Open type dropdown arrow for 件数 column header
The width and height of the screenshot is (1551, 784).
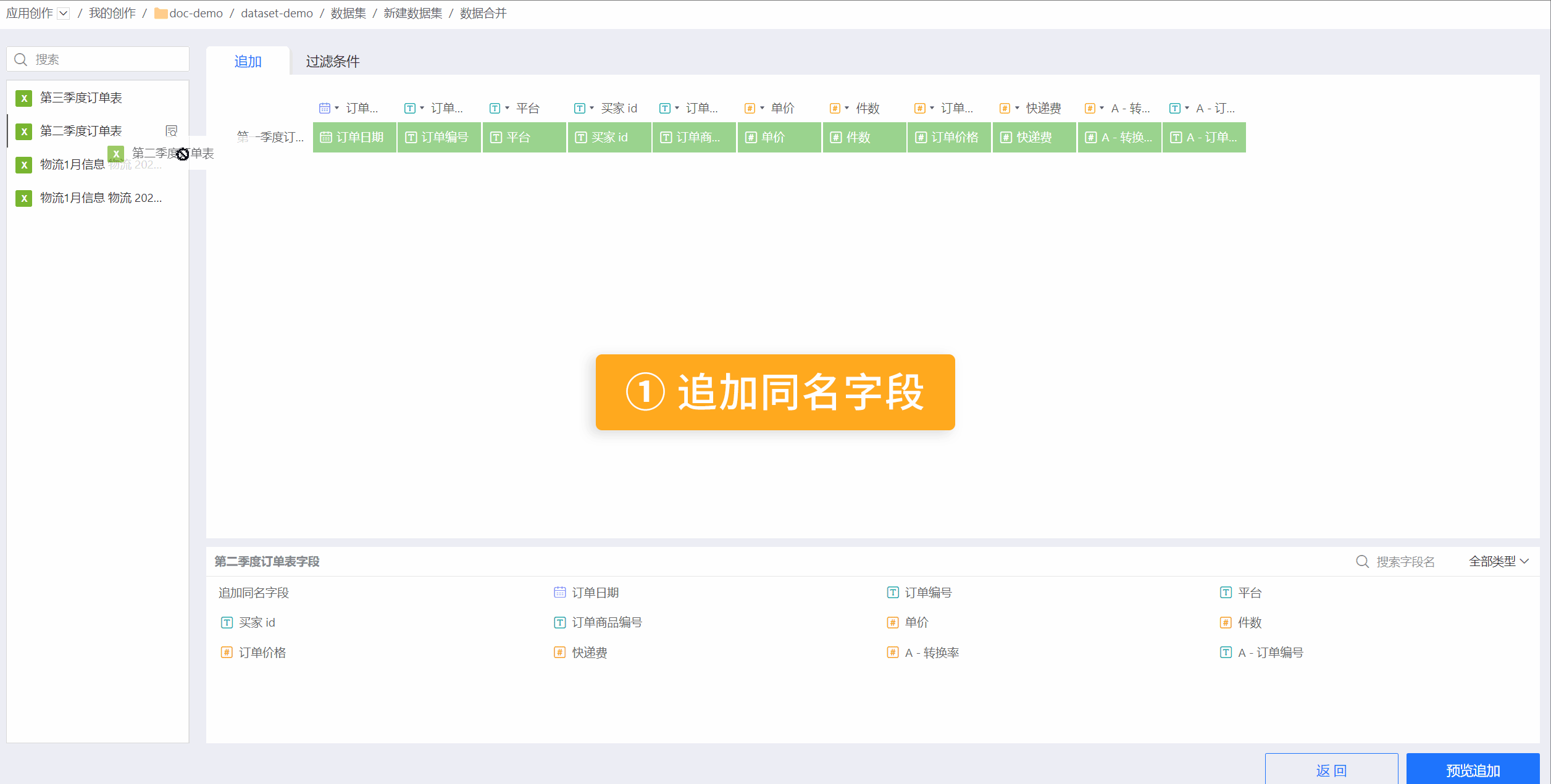point(847,108)
